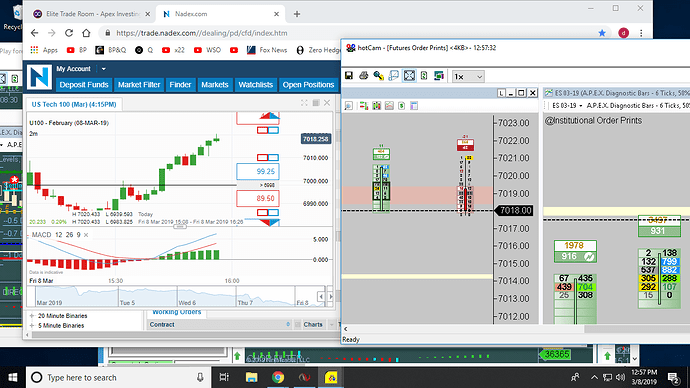690x388 pixels.
Task: Click the browser forward arrow
Action: [x=51, y=33]
